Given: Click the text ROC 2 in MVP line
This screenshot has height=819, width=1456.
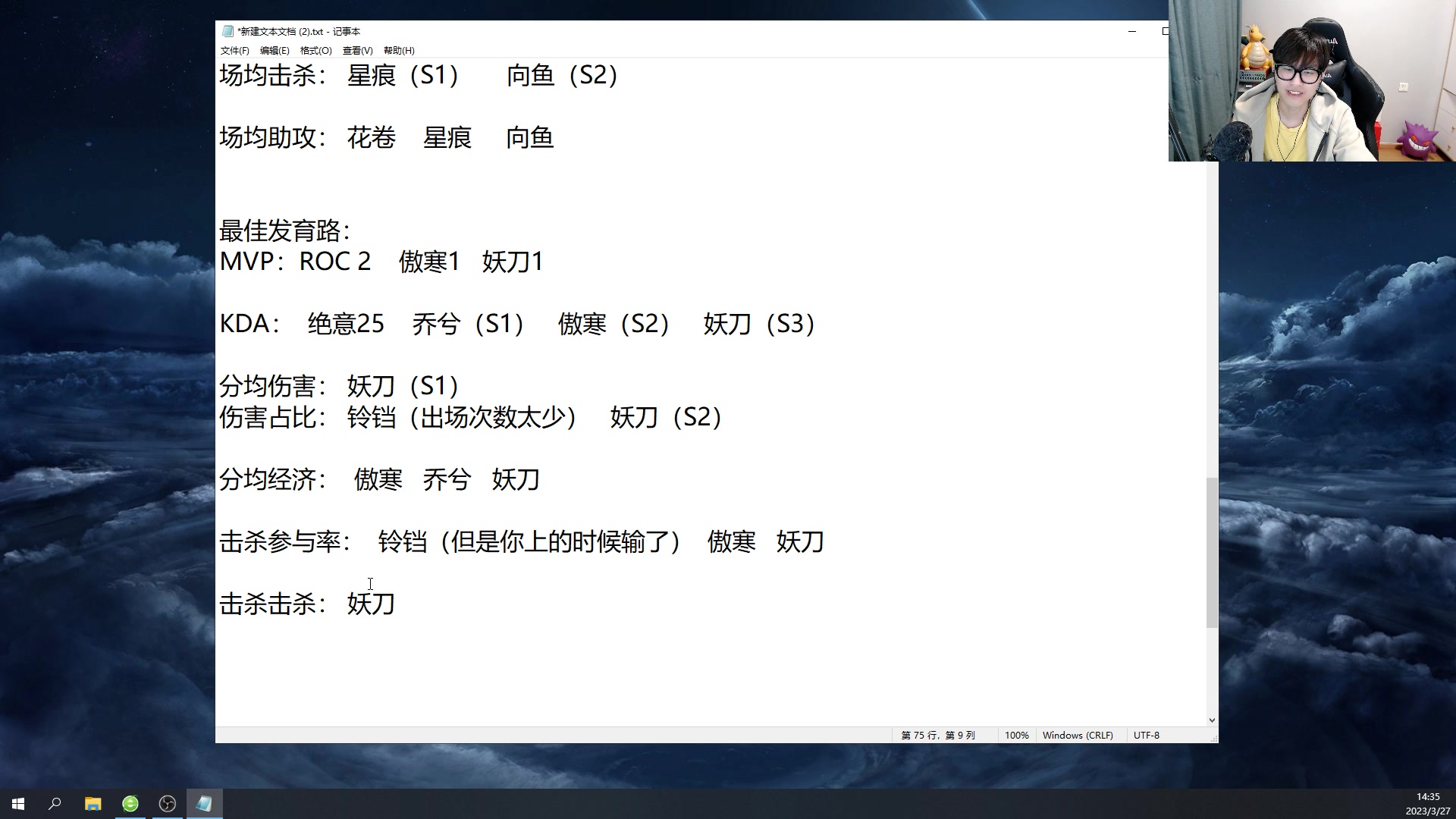Looking at the screenshot, I should click(x=335, y=262).
